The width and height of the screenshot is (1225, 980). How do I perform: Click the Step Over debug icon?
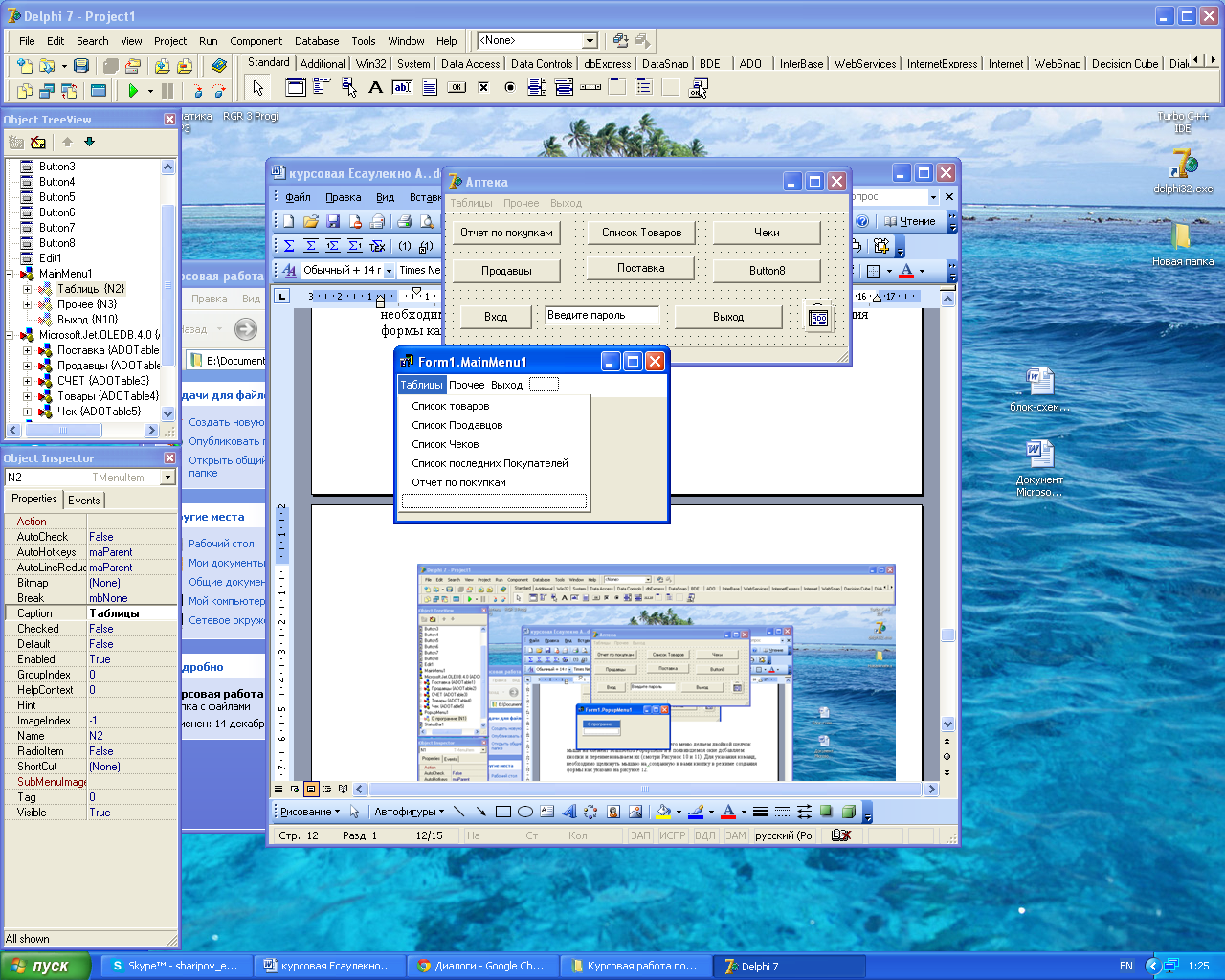219,90
